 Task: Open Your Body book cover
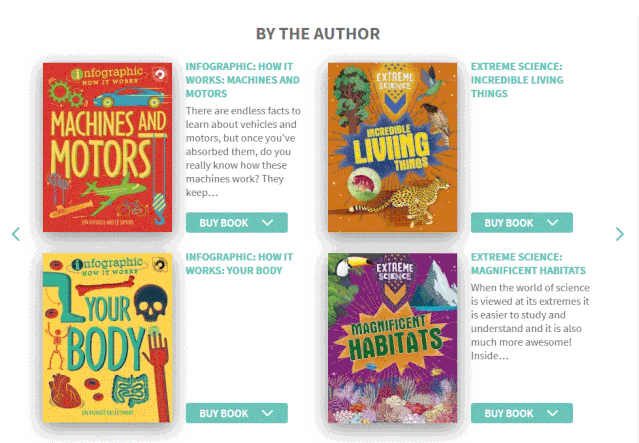tap(108, 338)
